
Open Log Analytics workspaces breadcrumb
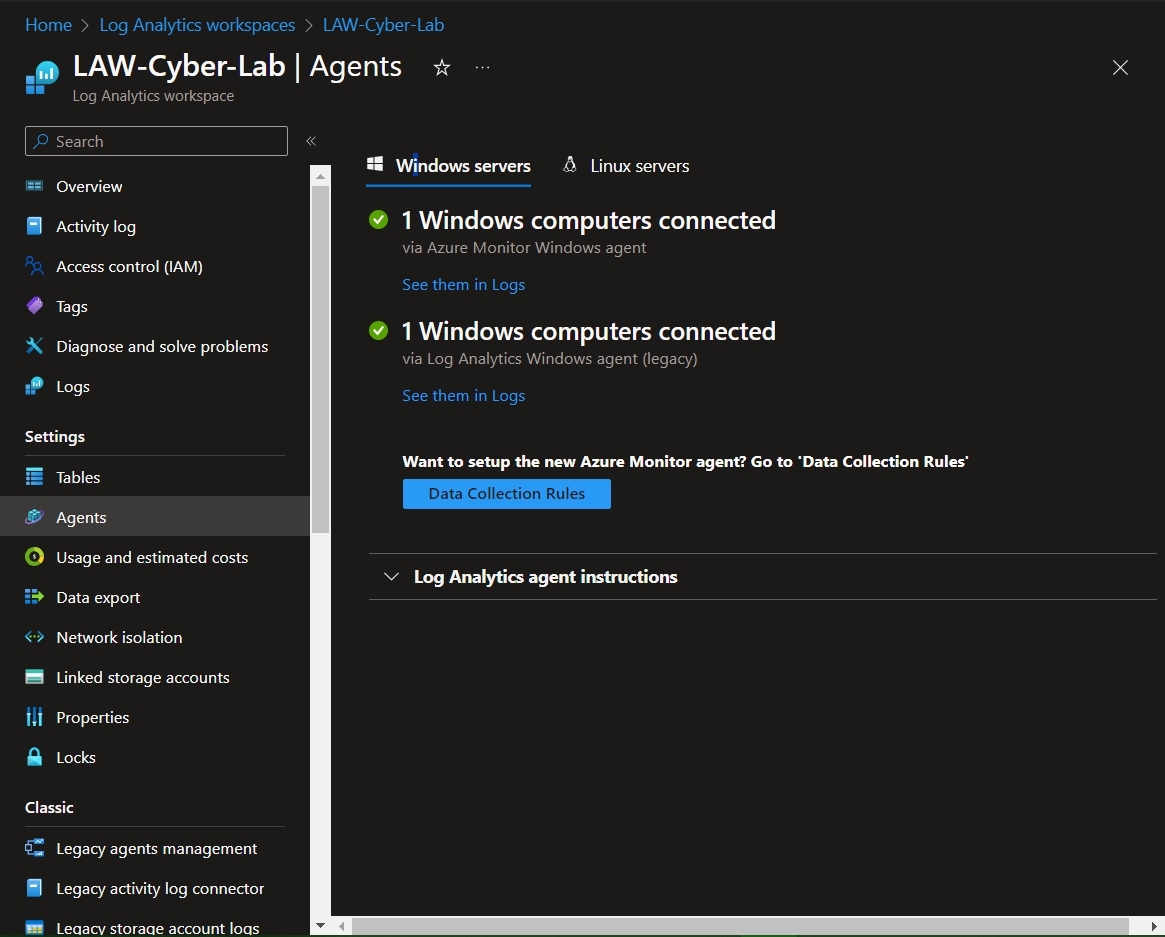pos(197,25)
